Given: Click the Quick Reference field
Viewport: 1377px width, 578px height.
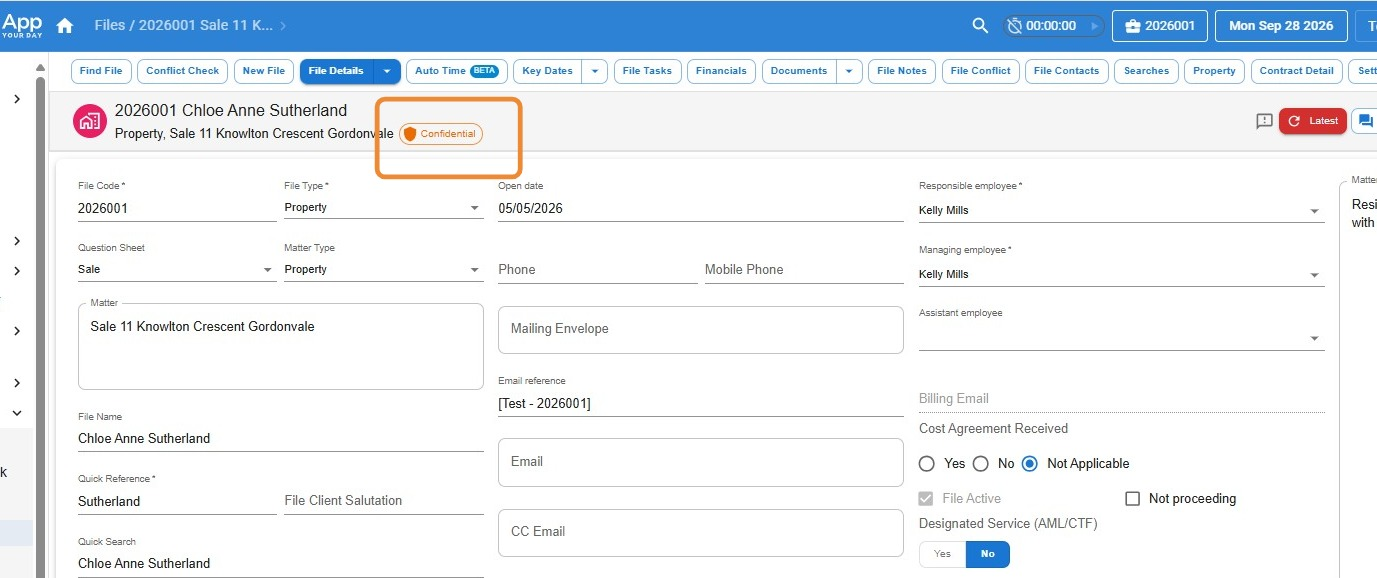Looking at the screenshot, I should coord(177,502).
